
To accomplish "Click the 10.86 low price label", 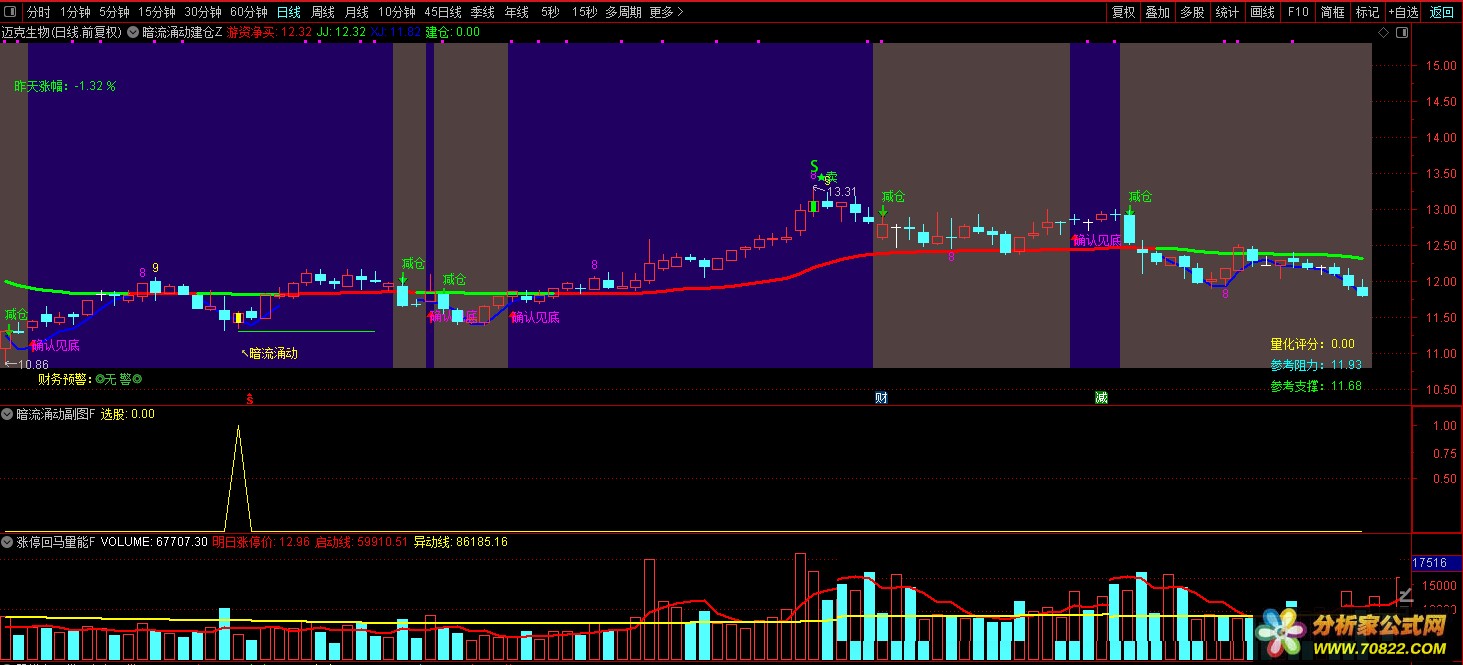I will (x=33, y=365).
